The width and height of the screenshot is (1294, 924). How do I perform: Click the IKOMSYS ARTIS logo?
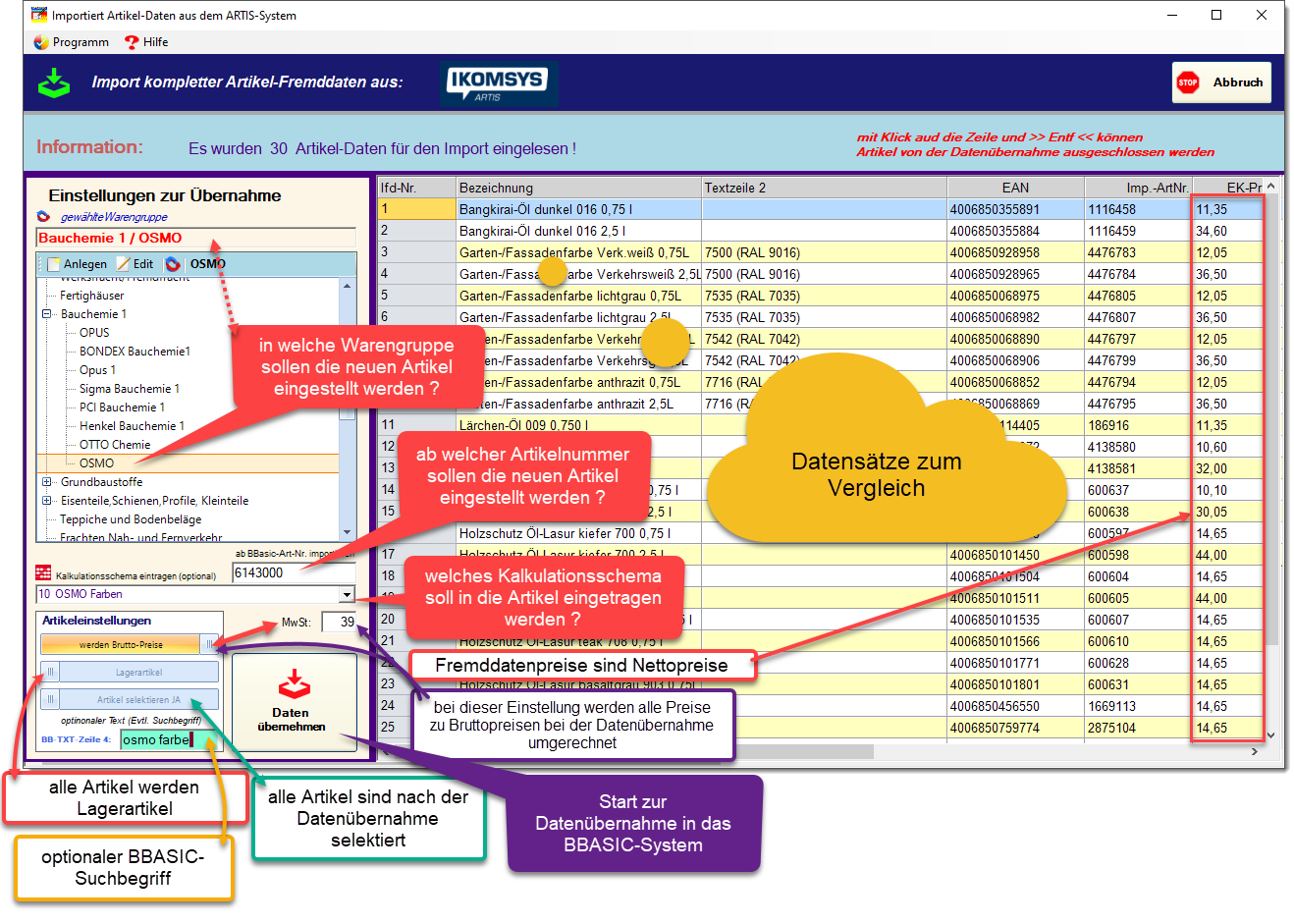pos(500,82)
